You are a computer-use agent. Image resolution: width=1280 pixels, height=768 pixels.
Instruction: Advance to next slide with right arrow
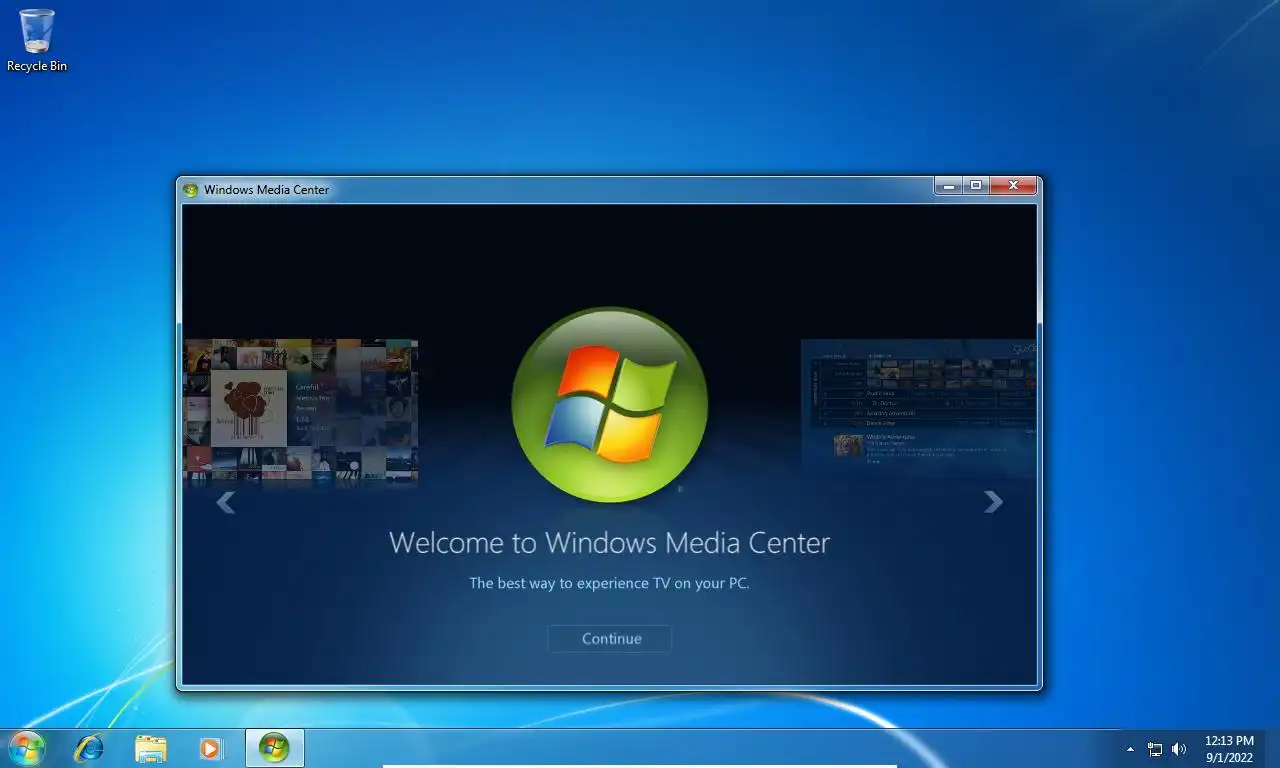(993, 502)
